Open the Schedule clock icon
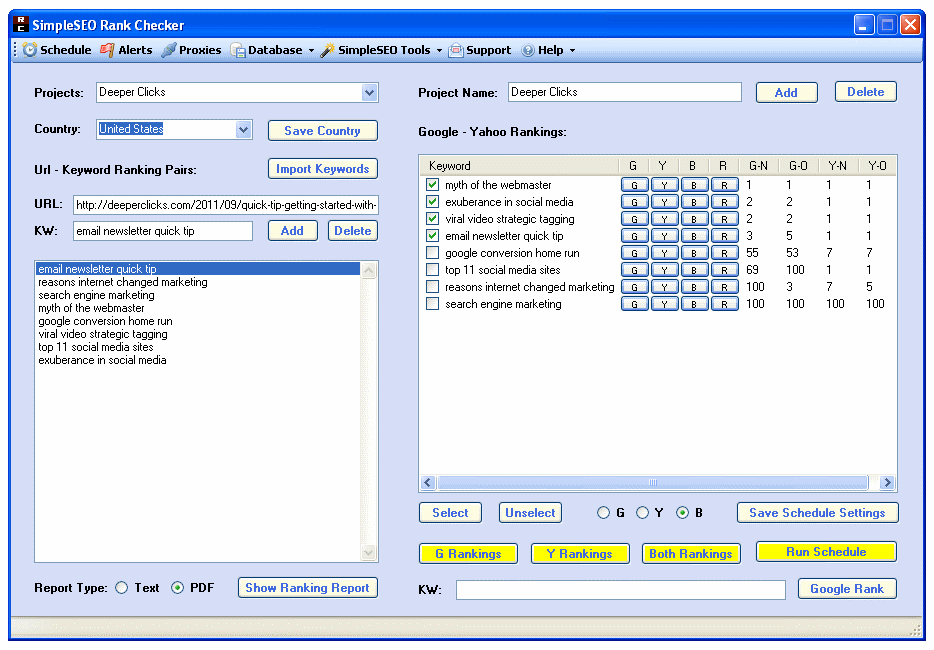 pyautogui.click(x=30, y=50)
